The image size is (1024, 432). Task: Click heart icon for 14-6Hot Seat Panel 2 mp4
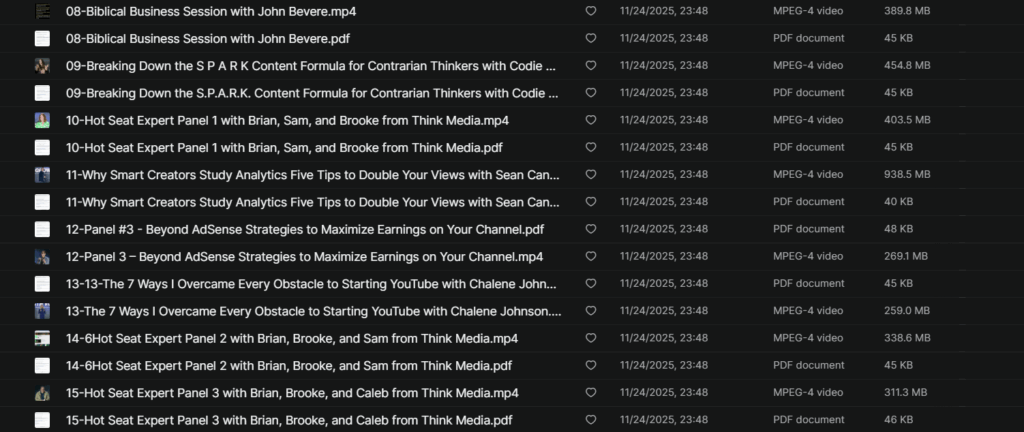[590, 338]
